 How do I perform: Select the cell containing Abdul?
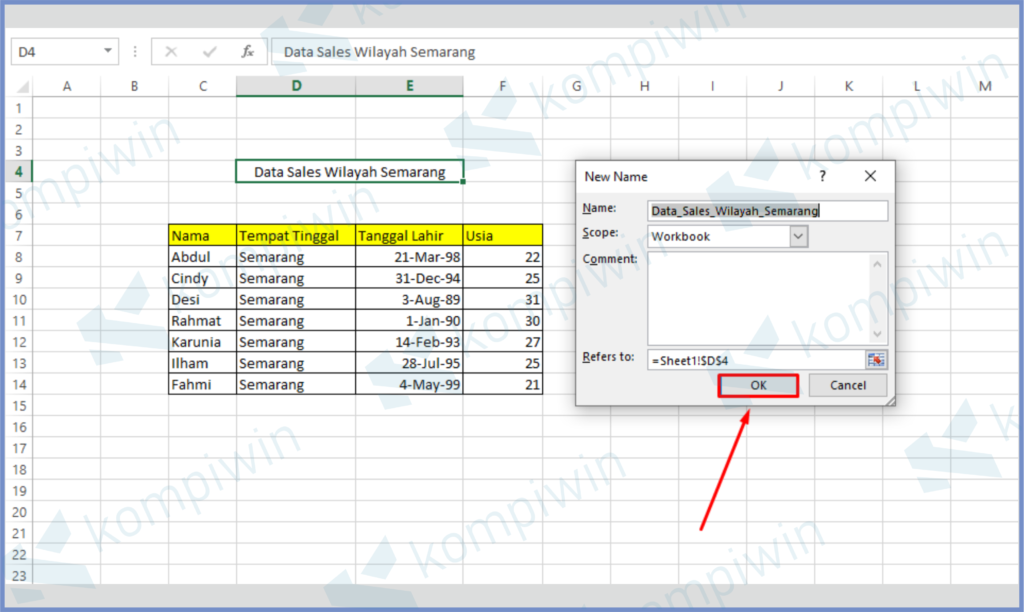pos(202,257)
